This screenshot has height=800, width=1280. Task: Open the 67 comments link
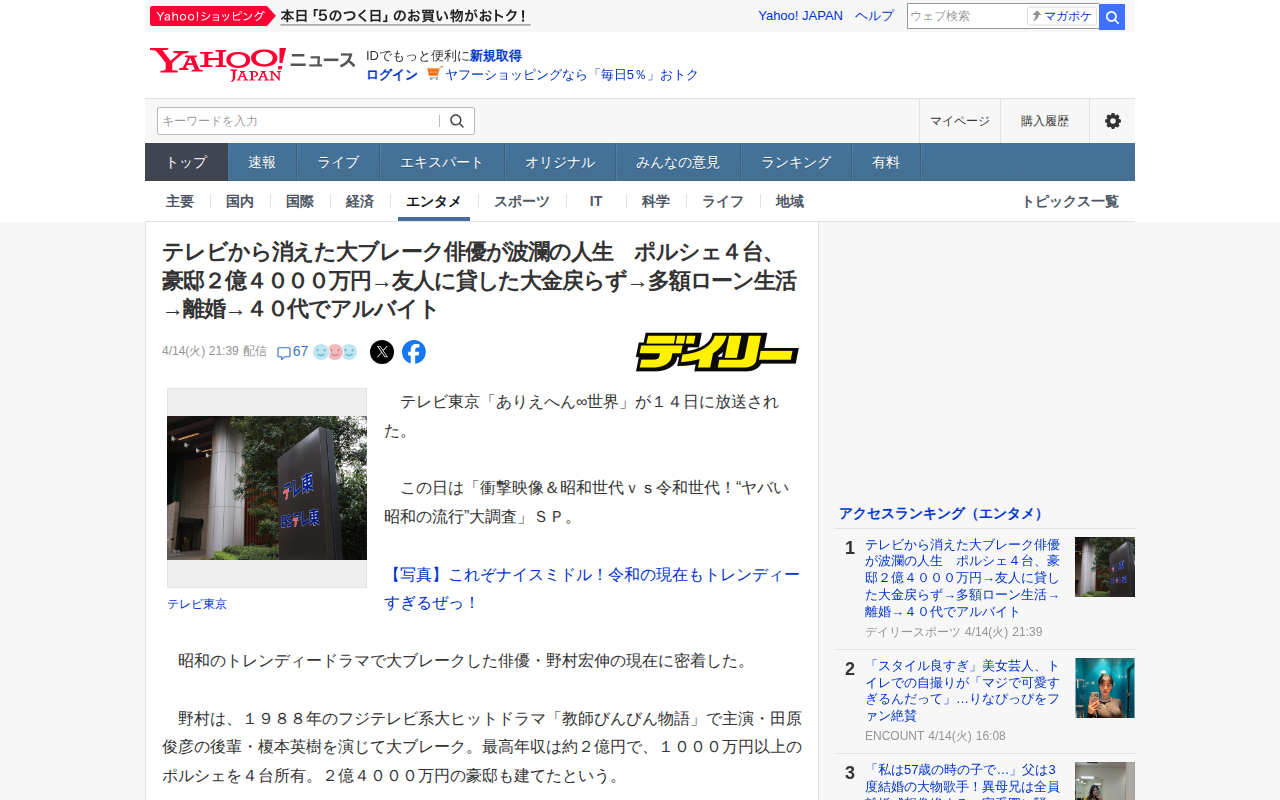(x=292, y=352)
